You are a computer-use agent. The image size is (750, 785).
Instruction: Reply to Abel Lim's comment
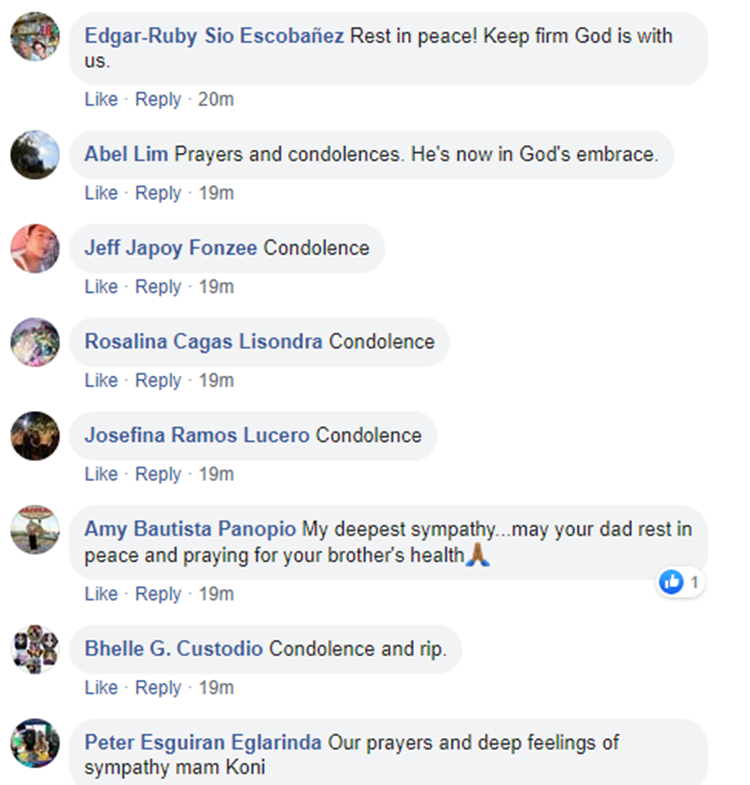point(158,193)
